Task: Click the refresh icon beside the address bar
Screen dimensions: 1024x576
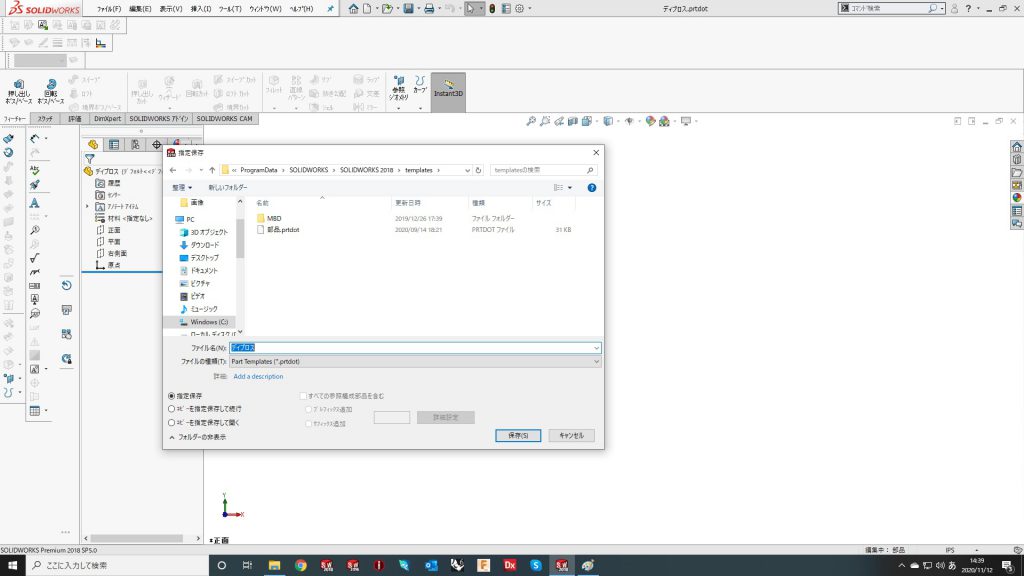Action: click(478, 170)
